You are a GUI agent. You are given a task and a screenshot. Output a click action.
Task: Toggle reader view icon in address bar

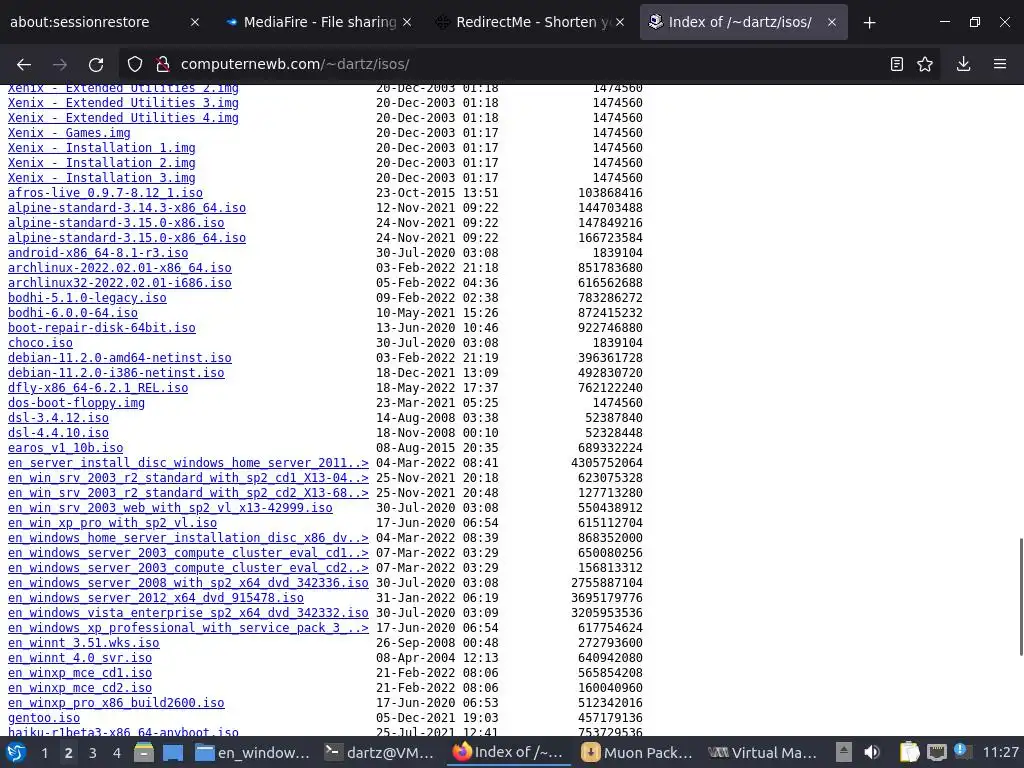pyautogui.click(x=897, y=64)
